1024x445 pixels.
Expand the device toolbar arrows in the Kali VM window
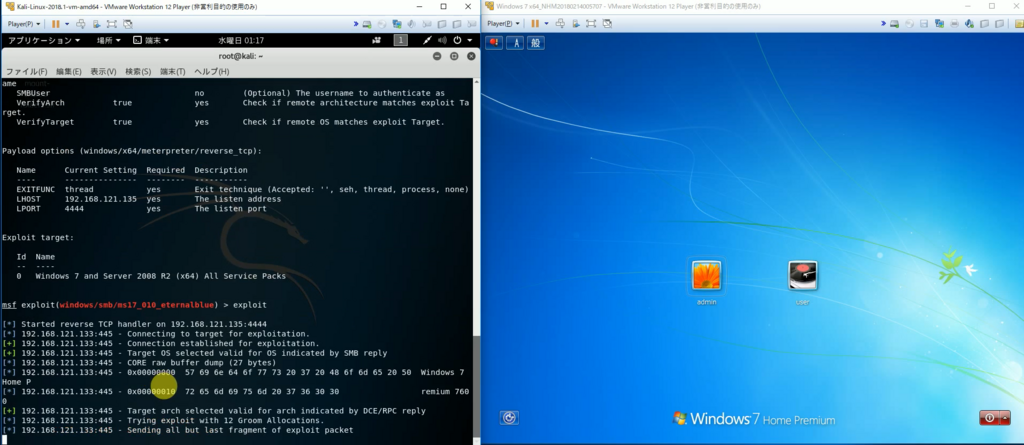pos(356,24)
